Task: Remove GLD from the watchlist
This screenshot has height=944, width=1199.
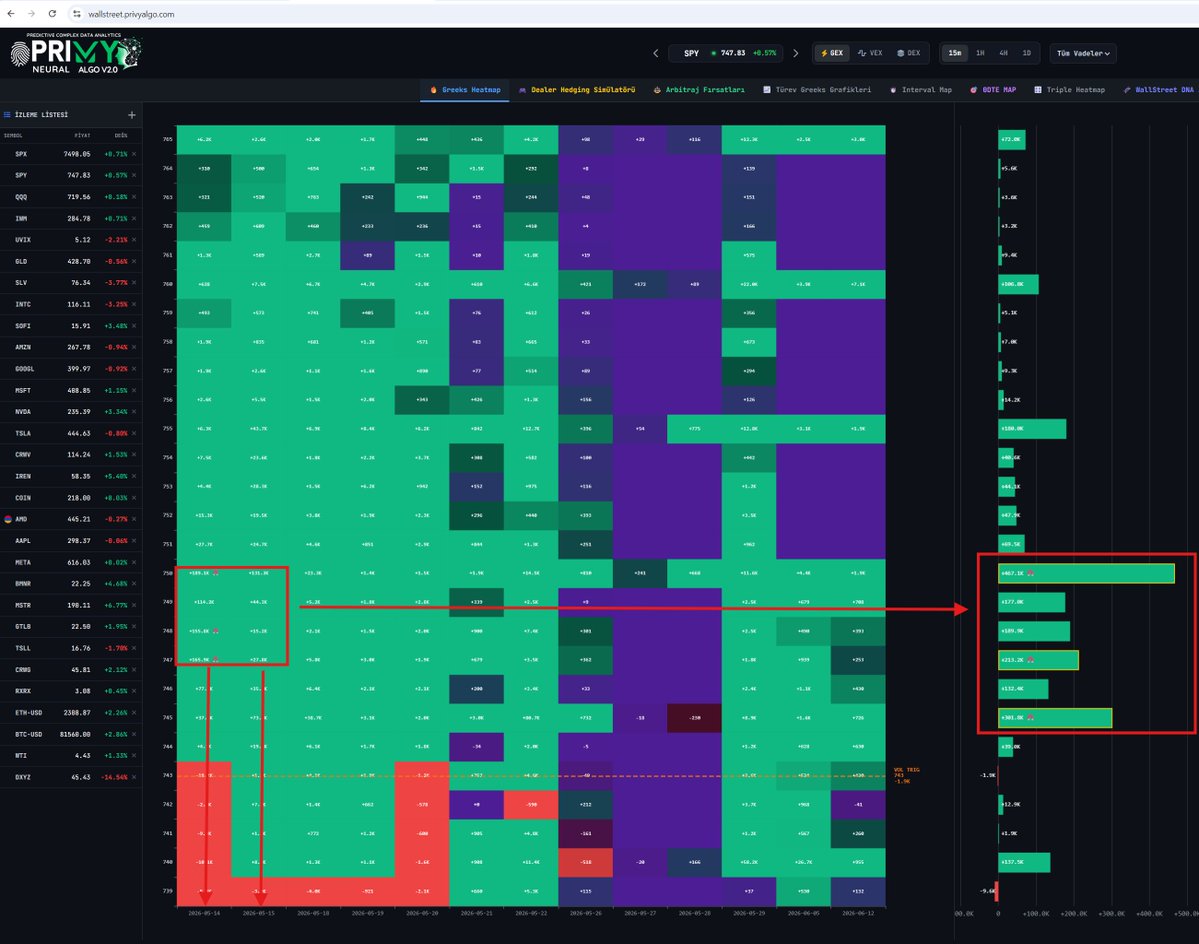Action: (134, 261)
